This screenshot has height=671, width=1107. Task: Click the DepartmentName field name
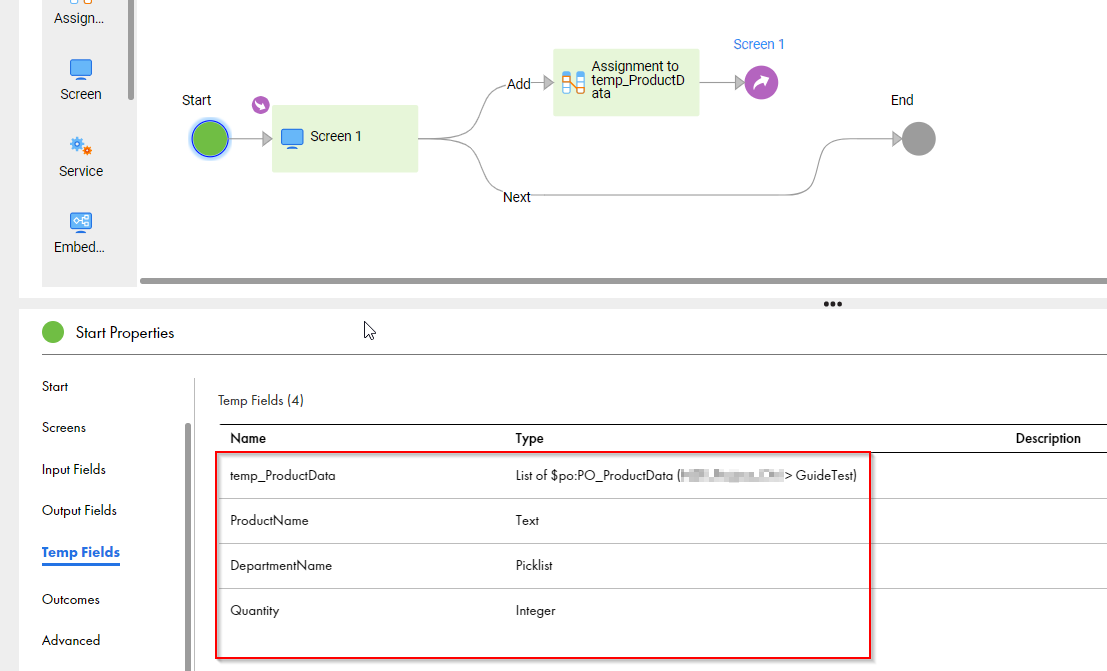(281, 566)
